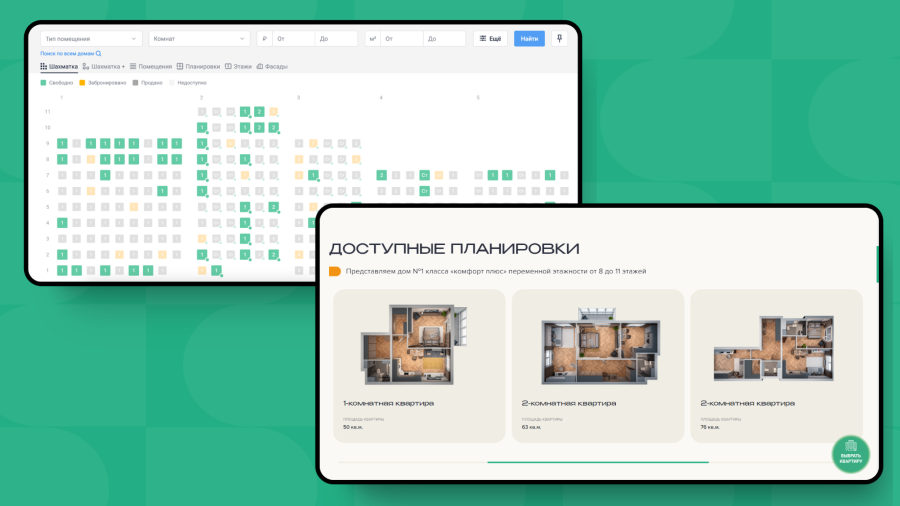This screenshot has width=900, height=506.
Task: Click the round Выбрать квартиру button
Action: point(851,454)
